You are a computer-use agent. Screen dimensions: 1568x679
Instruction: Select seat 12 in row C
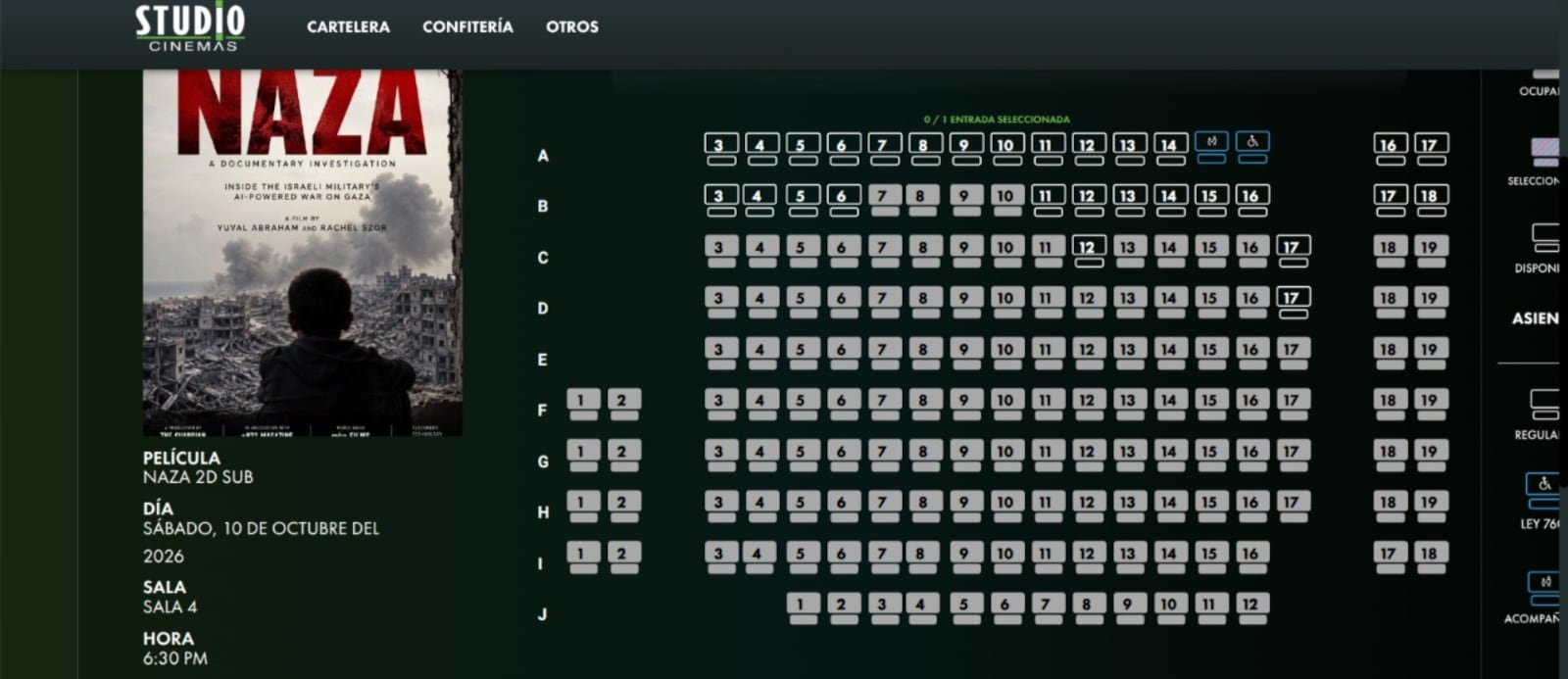click(x=1089, y=251)
